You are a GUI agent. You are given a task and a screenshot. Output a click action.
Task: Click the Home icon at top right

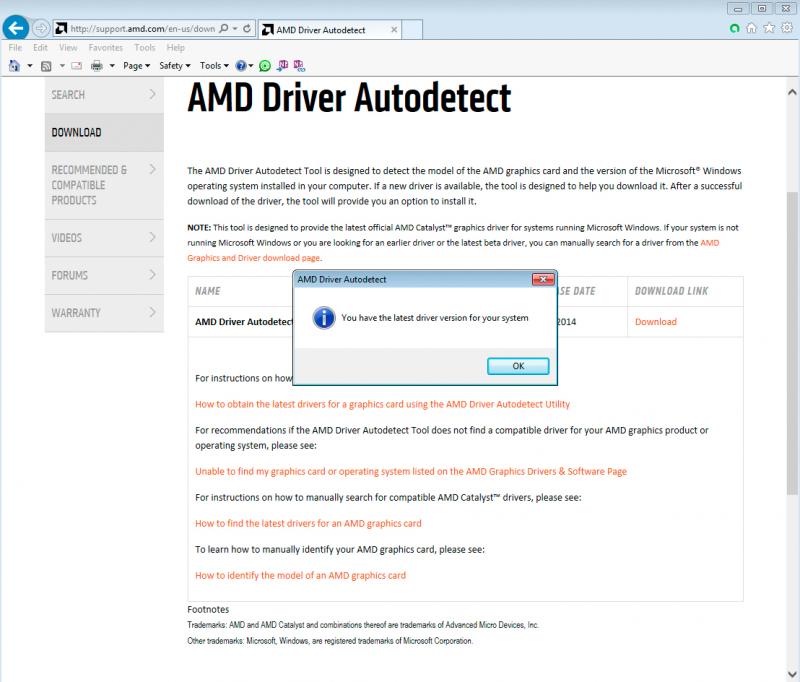click(x=752, y=28)
